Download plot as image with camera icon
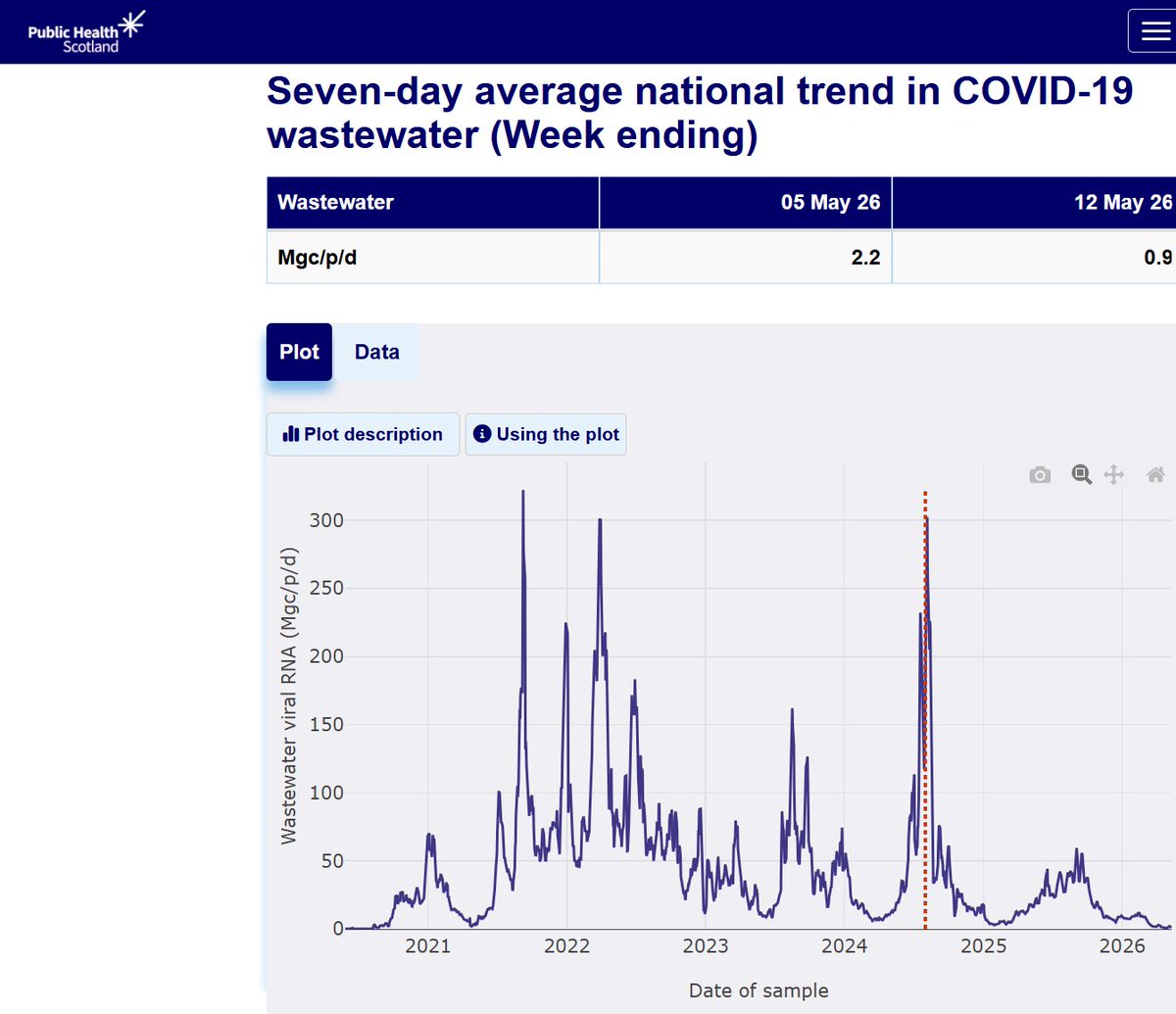This screenshot has width=1176, height=1014. [1040, 475]
